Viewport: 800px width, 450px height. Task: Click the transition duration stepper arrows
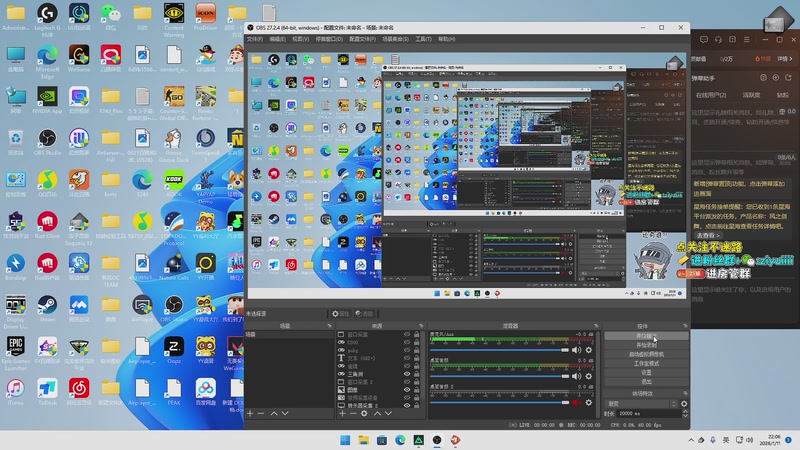(684, 413)
